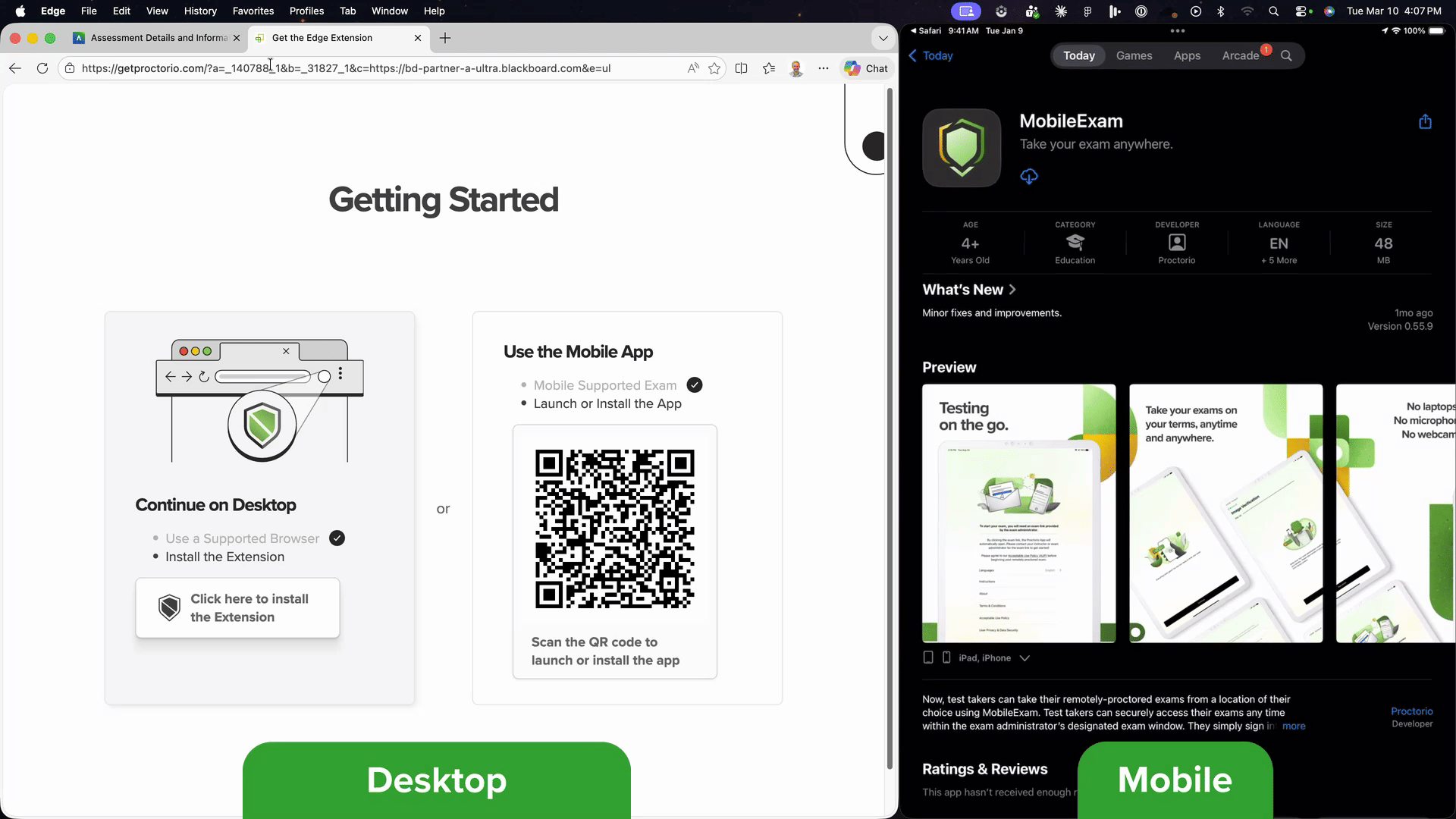Open Proctorio developer info badge
This screenshot has height=819, width=1456.
pos(1177,243)
